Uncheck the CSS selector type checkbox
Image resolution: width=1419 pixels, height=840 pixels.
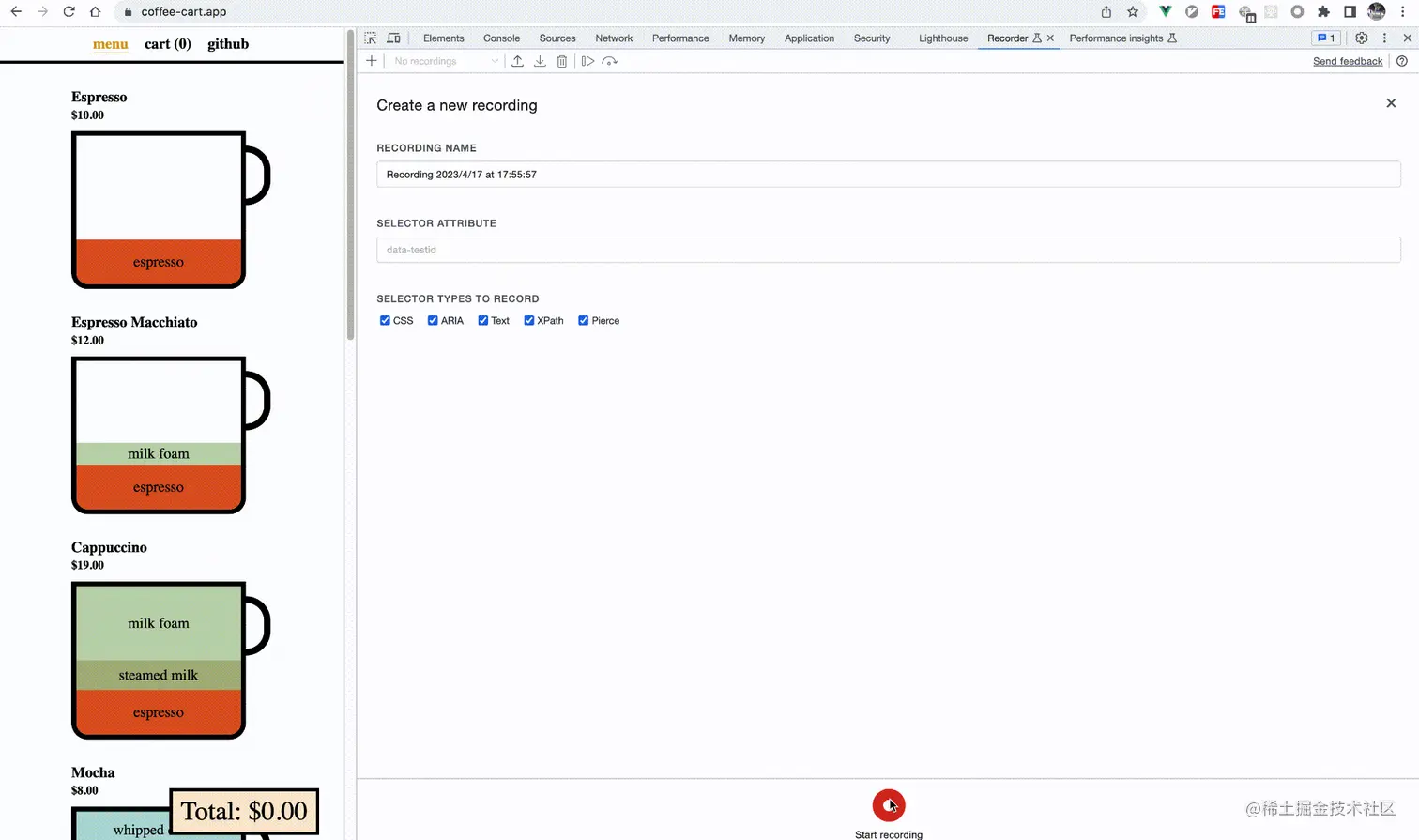click(x=385, y=321)
